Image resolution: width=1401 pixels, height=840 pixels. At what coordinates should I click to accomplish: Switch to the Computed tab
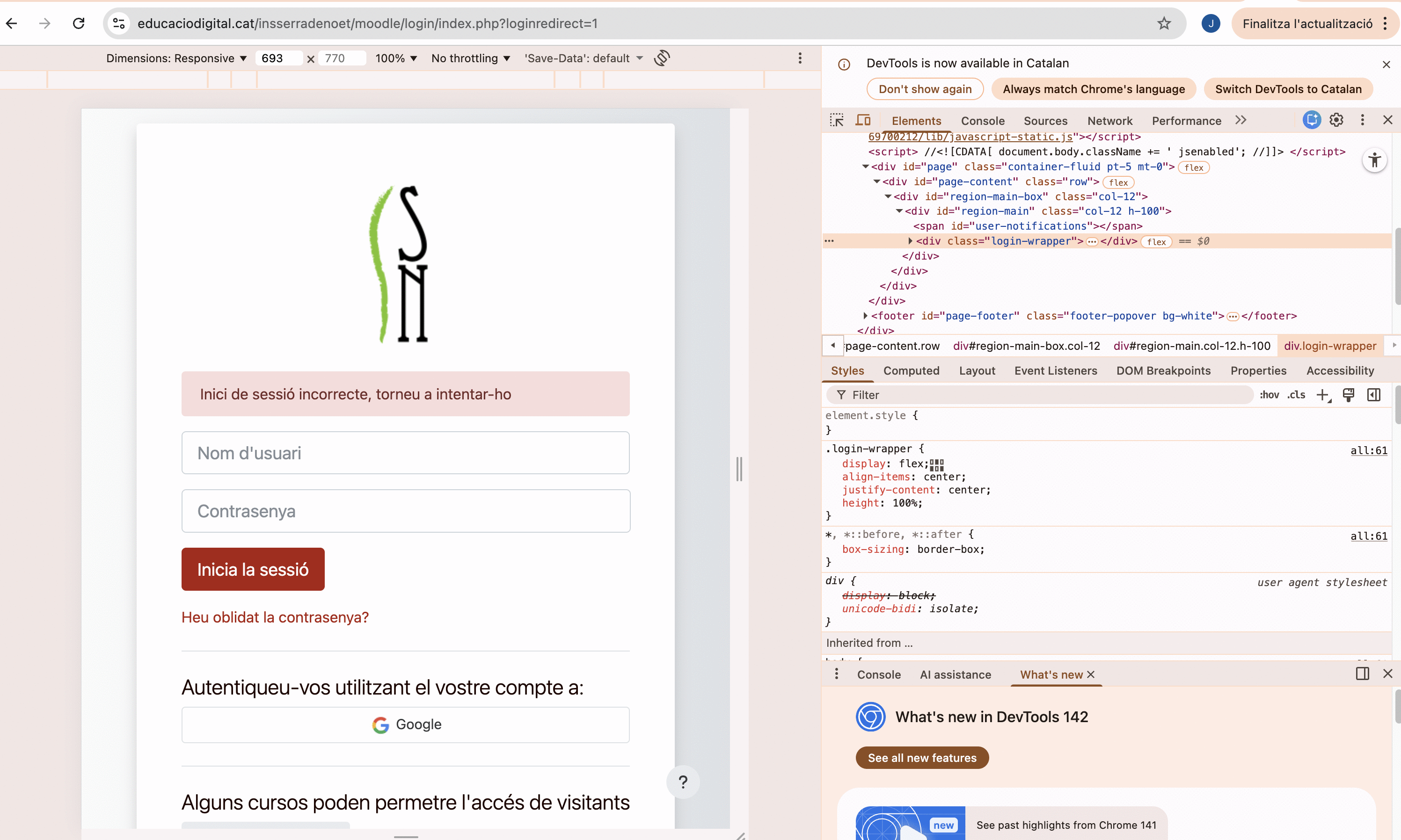click(911, 371)
